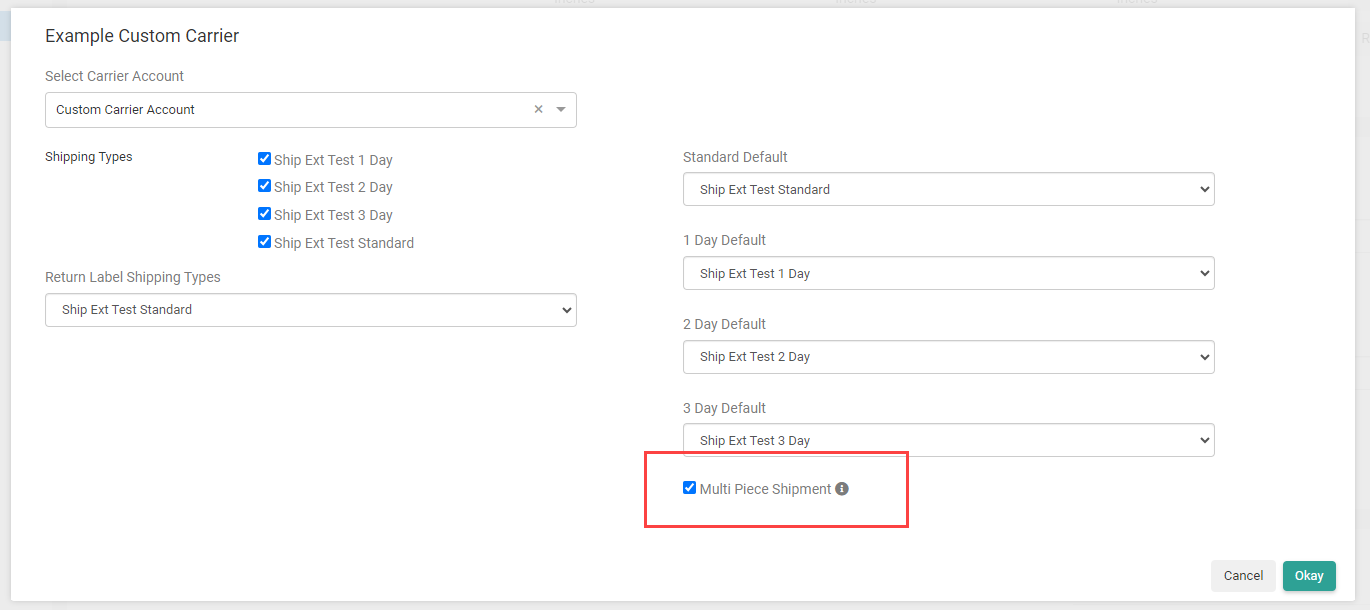Click the info icon beside Multi Piece Shipment
Viewport: 1370px width, 610px height.
[841, 488]
